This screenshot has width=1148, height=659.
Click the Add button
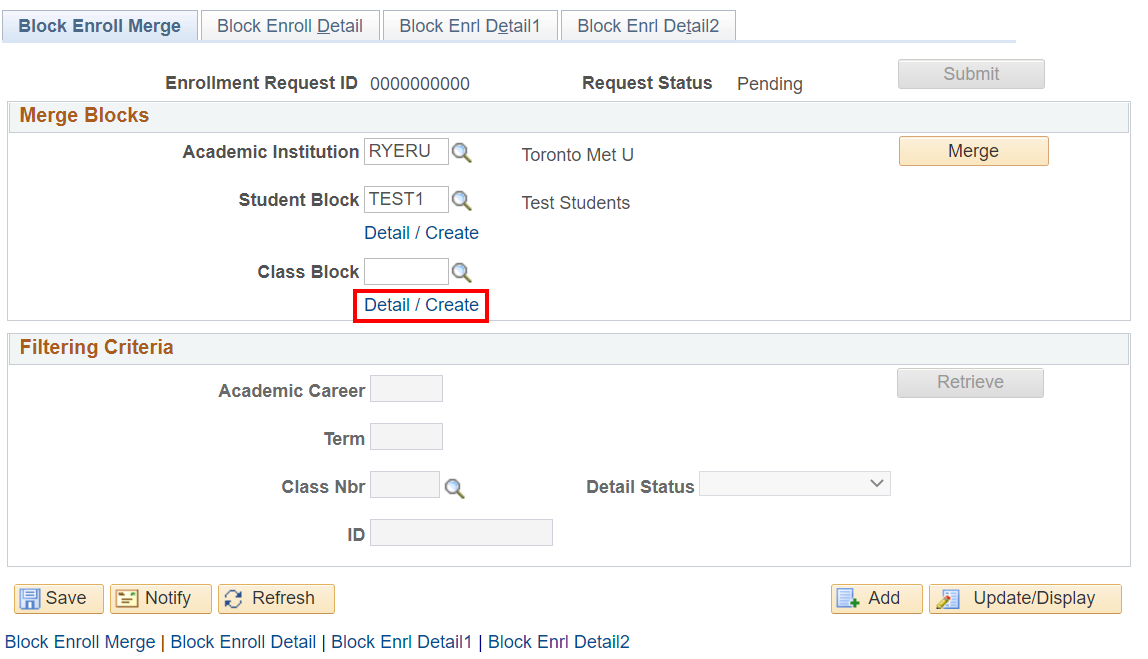click(876, 599)
